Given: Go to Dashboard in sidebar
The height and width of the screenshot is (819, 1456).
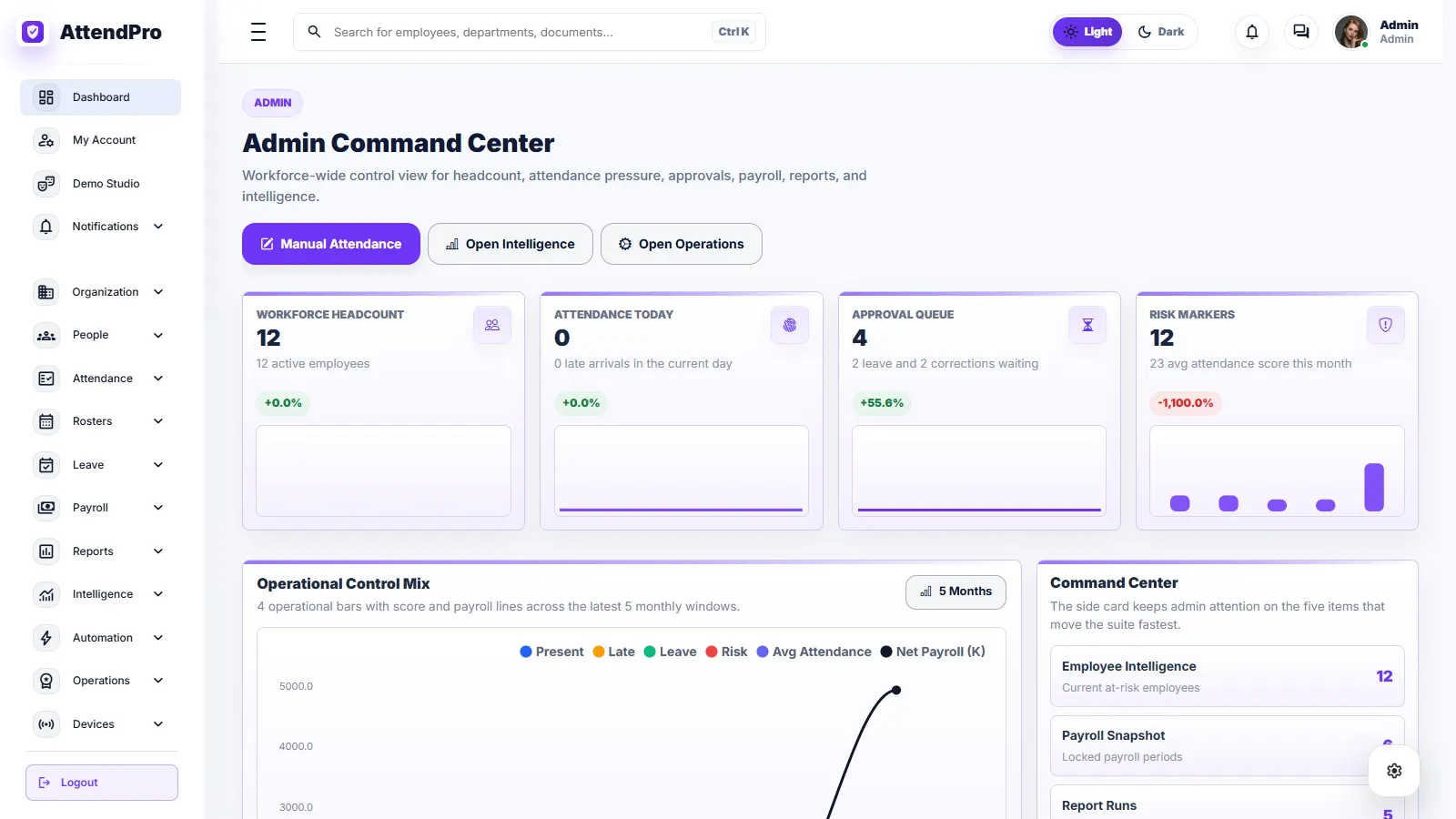Looking at the screenshot, I should pyautogui.click(x=100, y=97).
